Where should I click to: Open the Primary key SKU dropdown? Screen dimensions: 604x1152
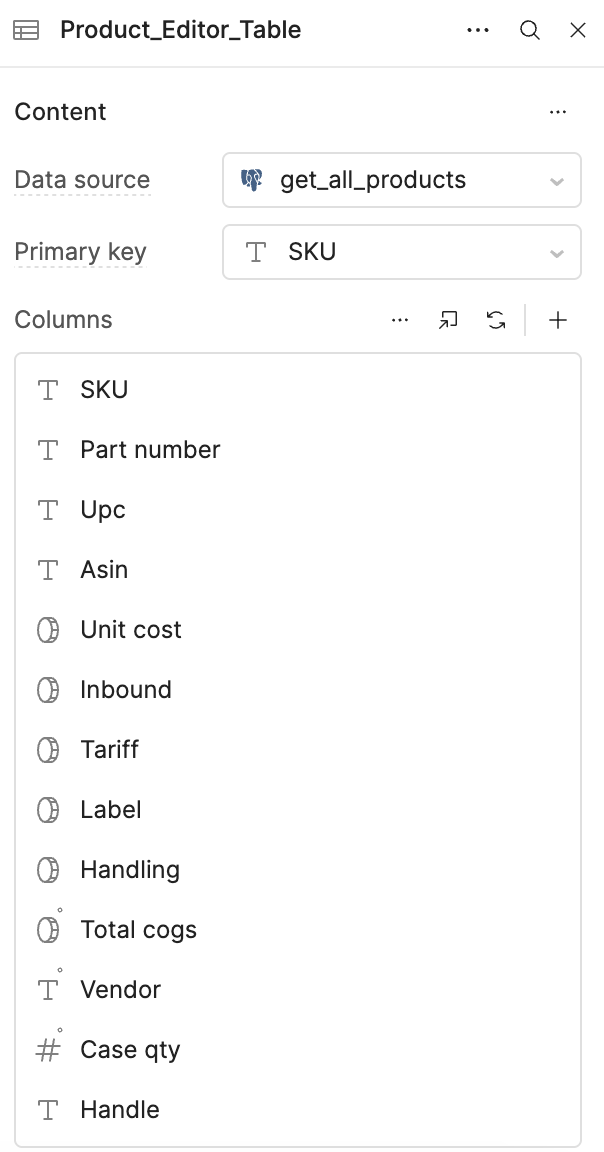tap(402, 252)
